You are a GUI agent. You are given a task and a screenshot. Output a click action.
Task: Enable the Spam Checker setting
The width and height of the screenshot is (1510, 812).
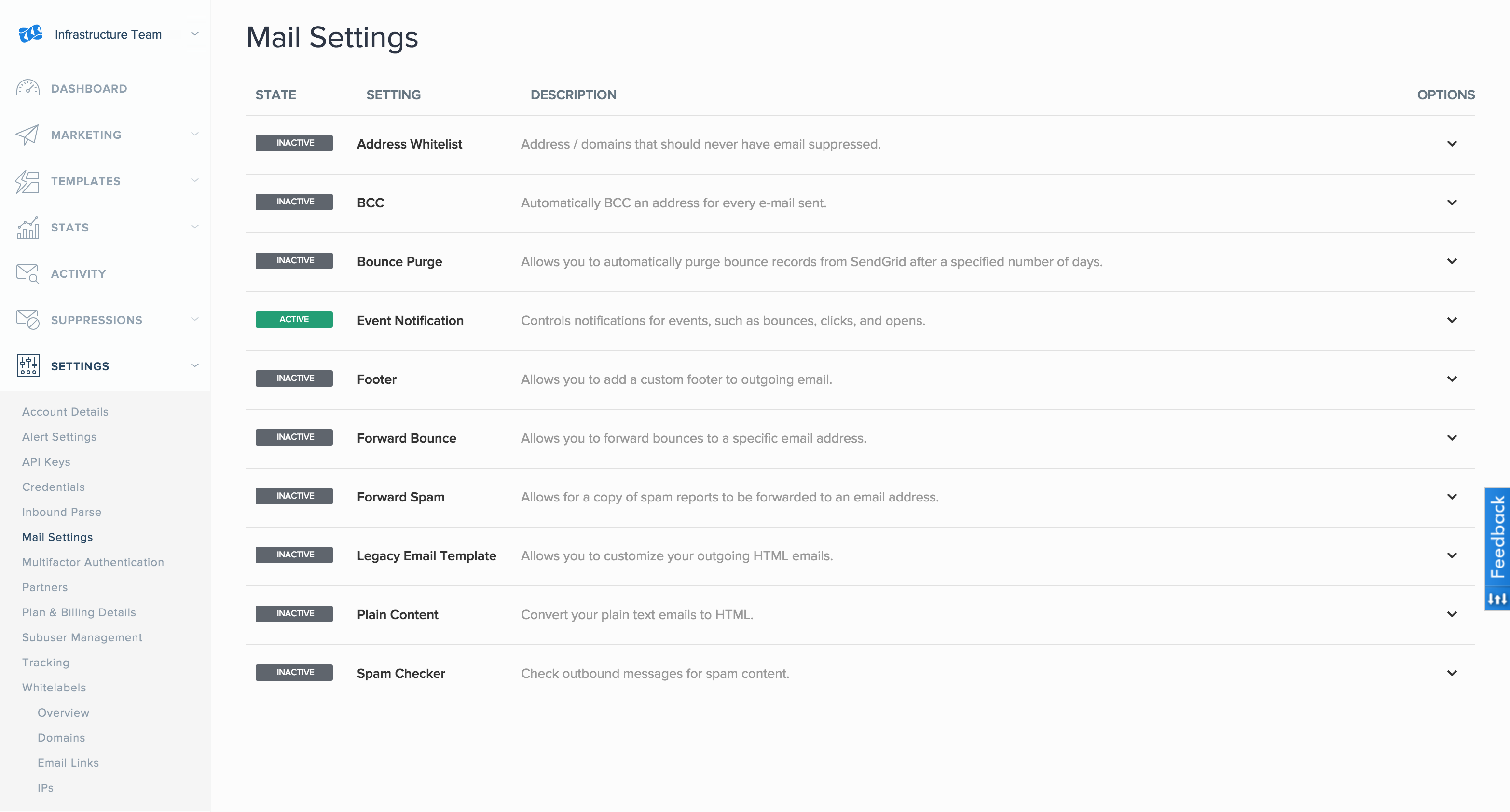point(294,672)
